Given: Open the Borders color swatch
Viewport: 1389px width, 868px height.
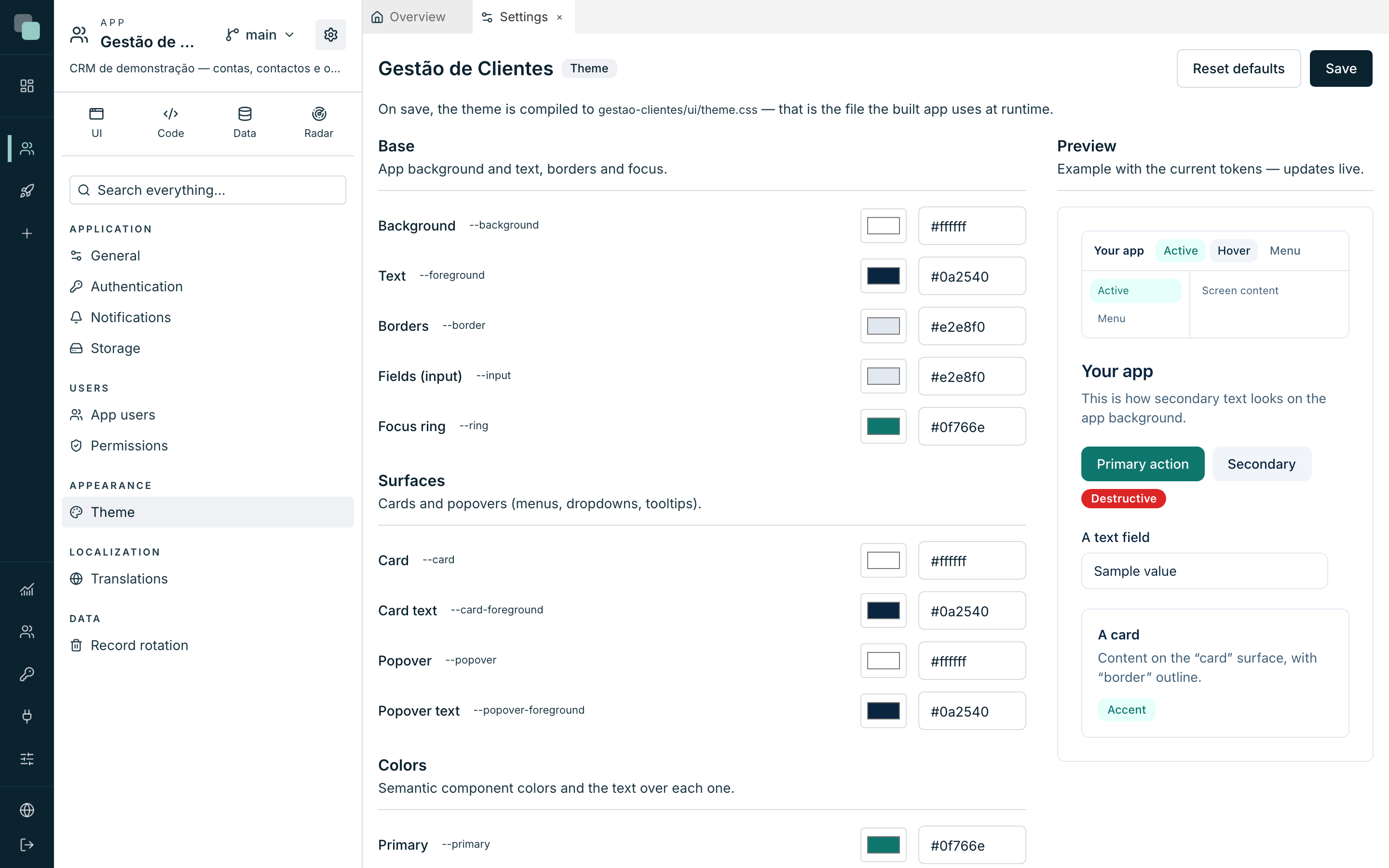Looking at the screenshot, I should [884, 326].
